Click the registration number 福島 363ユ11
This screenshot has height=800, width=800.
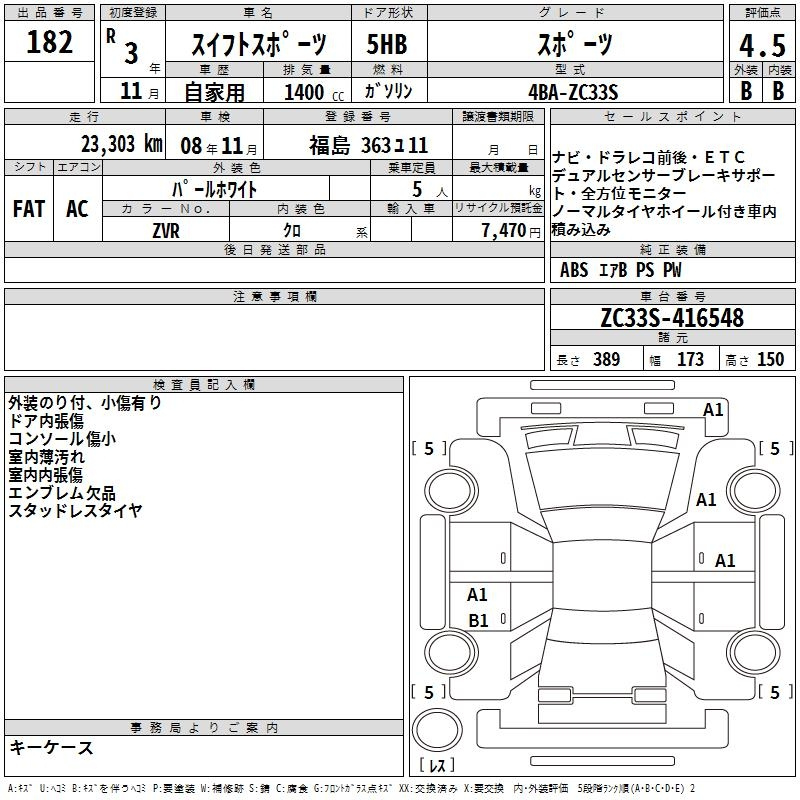pyautogui.click(x=368, y=144)
